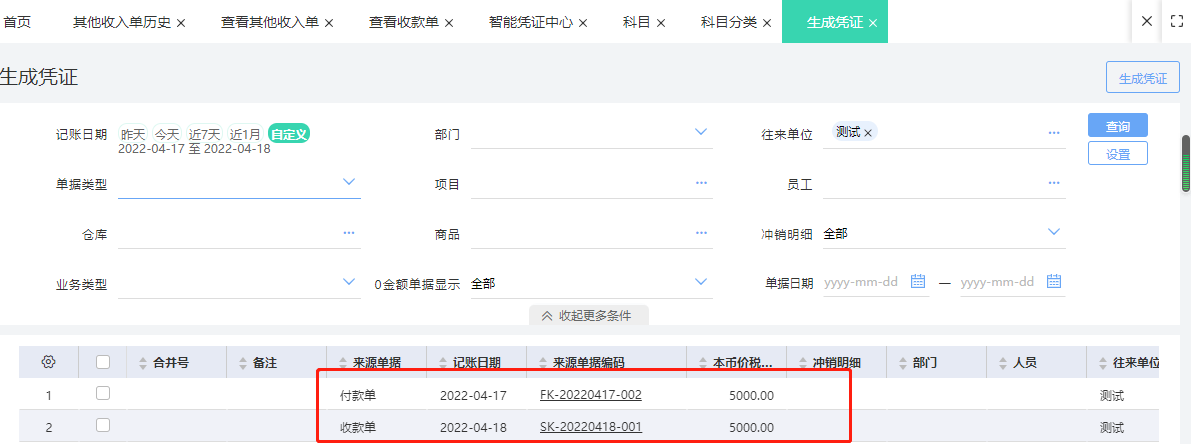Collapse conditions with 收起更多条件

[588, 315]
